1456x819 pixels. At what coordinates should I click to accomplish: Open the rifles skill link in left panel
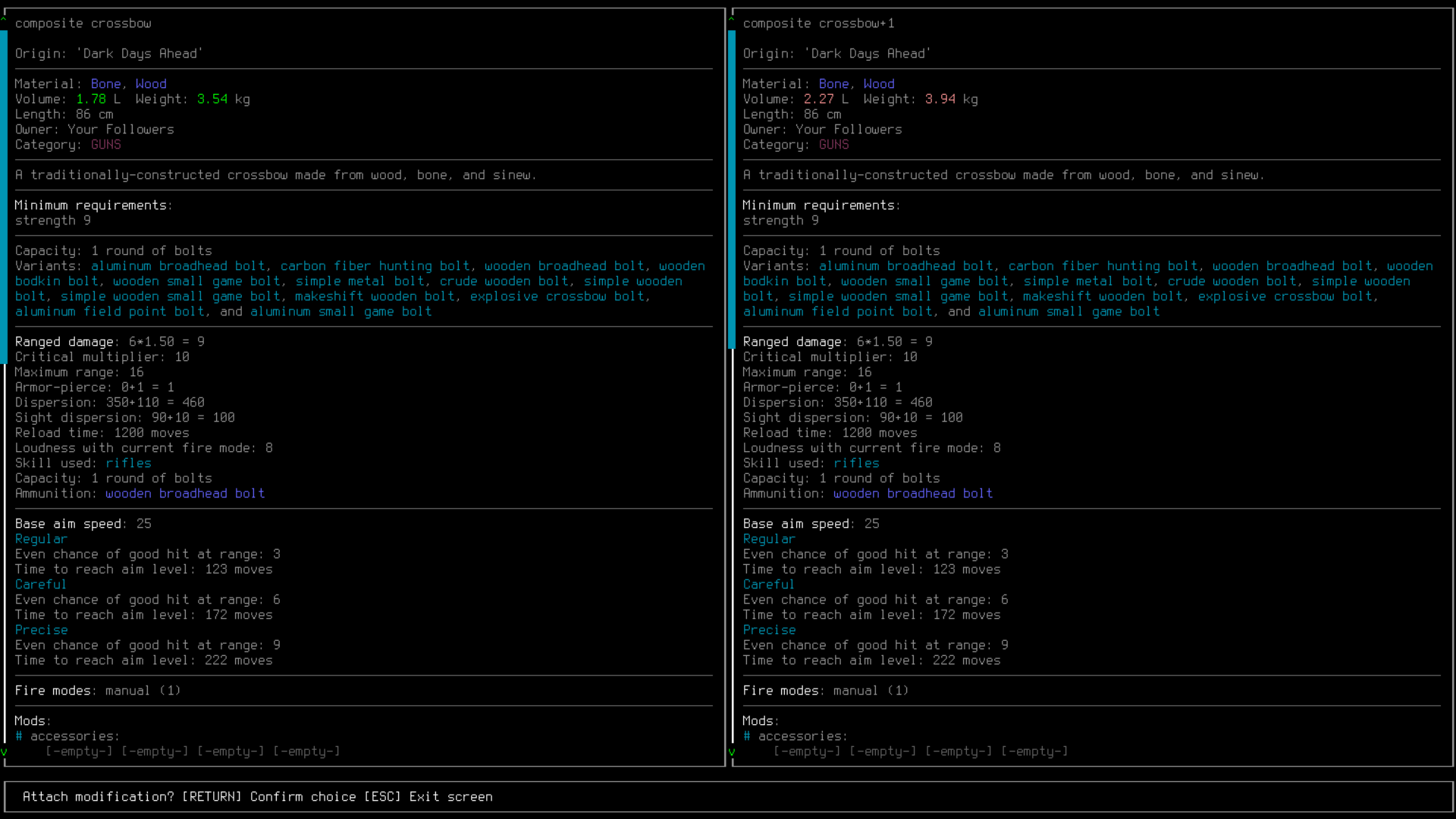pyautogui.click(x=128, y=463)
